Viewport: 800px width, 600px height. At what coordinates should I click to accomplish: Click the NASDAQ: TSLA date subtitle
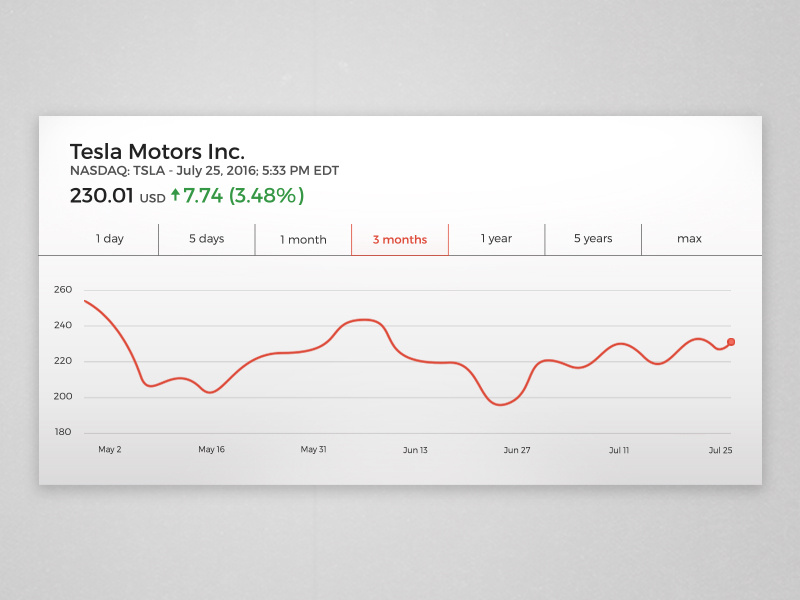204,171
